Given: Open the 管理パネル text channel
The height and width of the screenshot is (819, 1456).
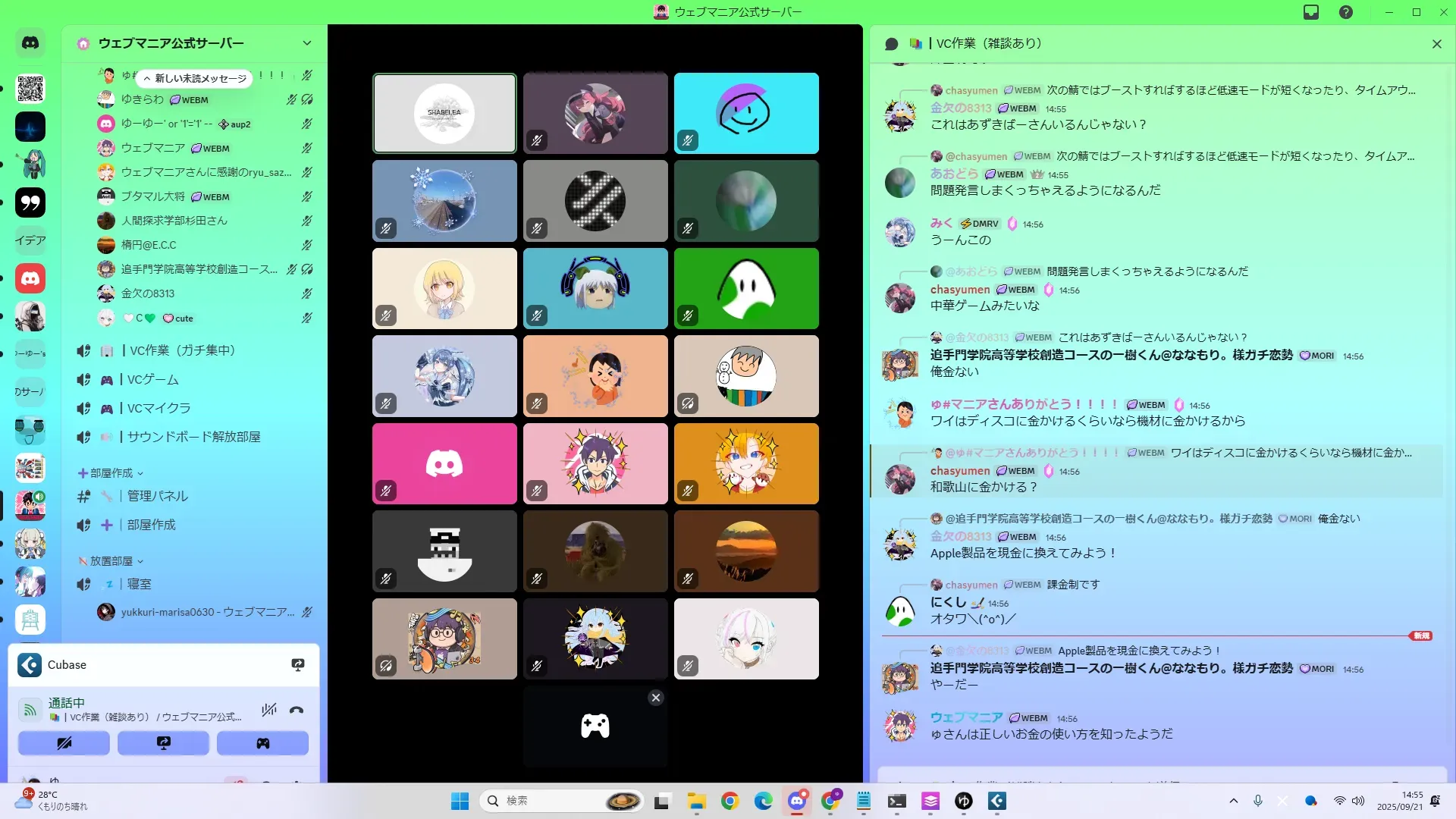Looking at the screenshot, I should 158,496.
